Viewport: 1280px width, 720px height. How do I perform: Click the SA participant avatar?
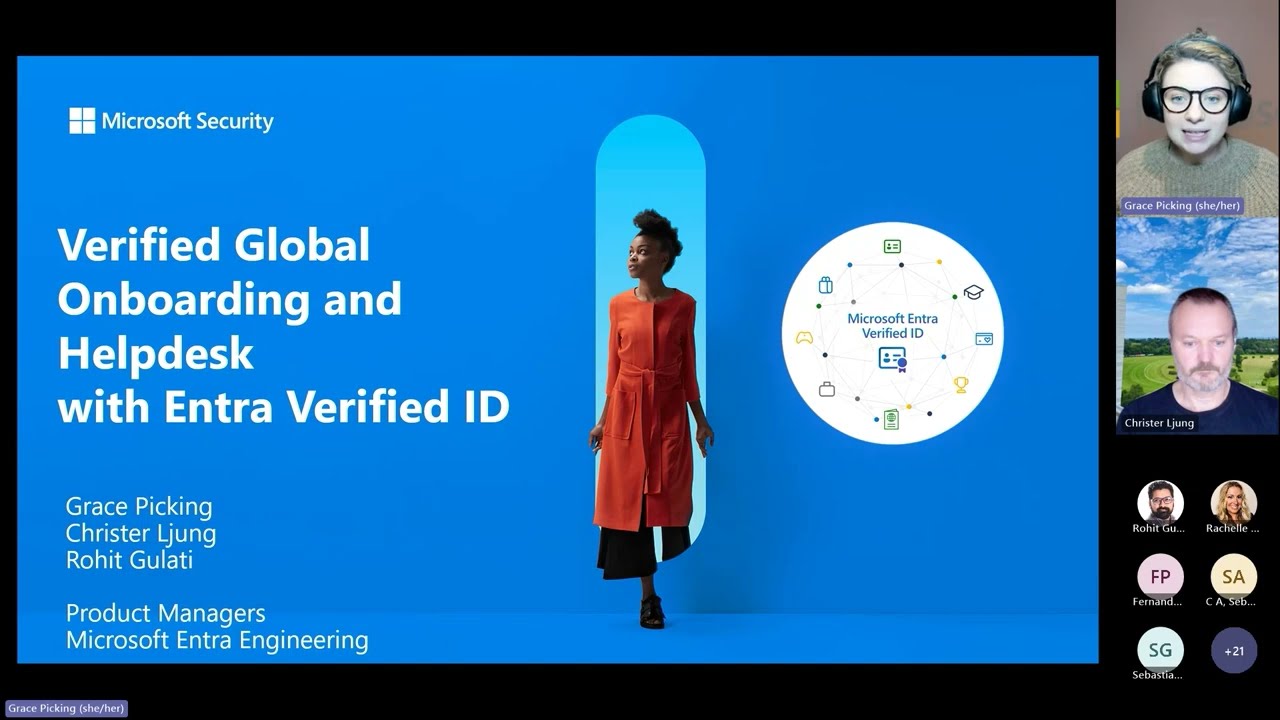point(1234,577)
